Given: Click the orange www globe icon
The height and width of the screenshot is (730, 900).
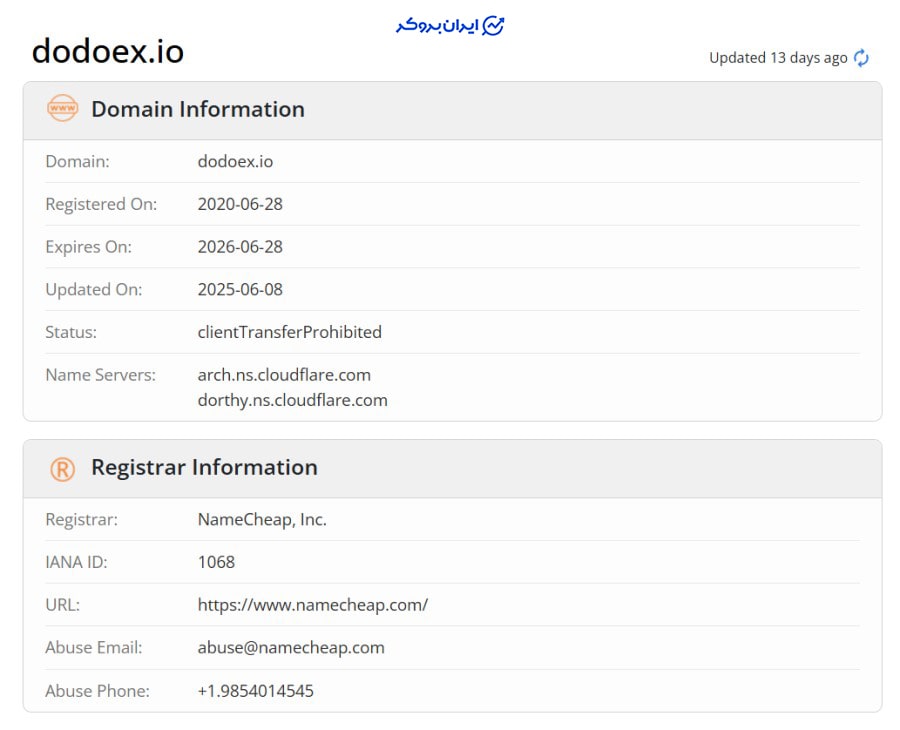Looking at the screenshot, I should click(62, 109).
